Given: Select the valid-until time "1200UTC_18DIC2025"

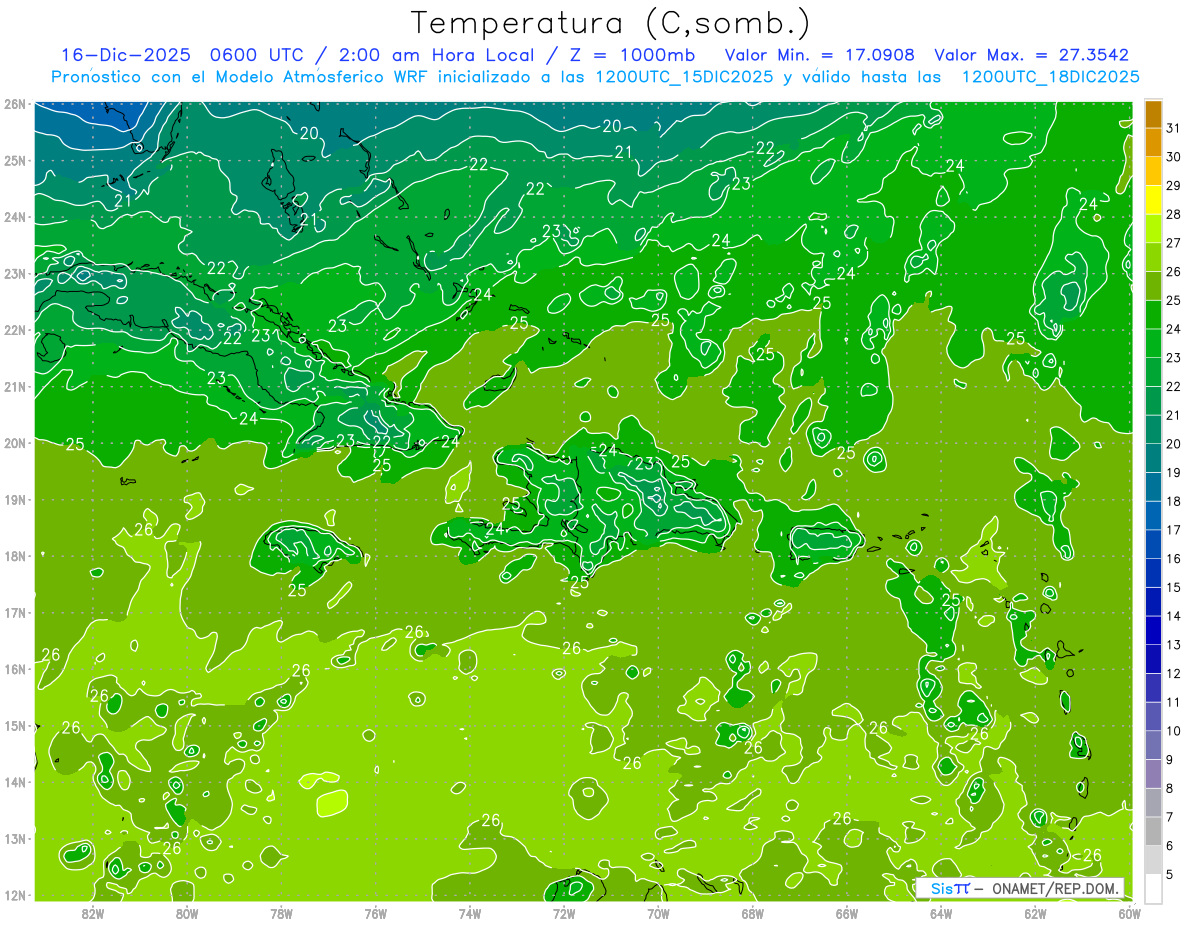Looking at the screenshot, I should click(1050, 77).
